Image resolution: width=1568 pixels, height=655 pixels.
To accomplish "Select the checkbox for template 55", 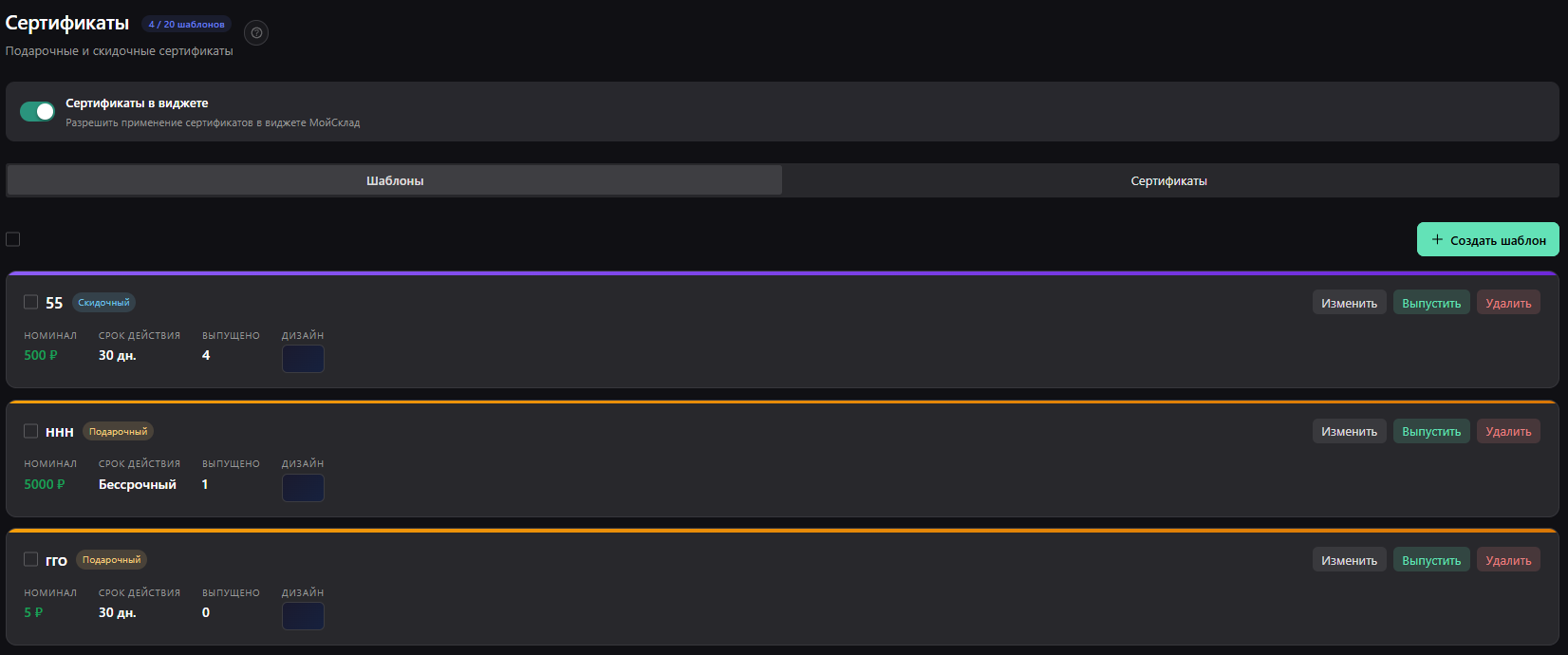I will coord(31,302).
